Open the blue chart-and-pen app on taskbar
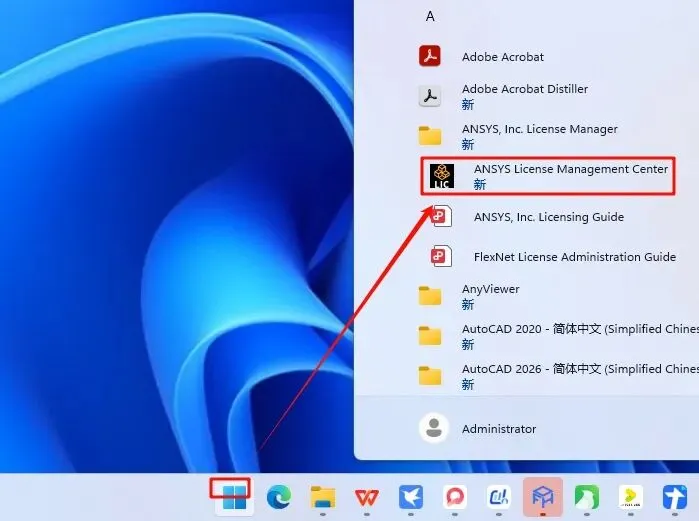 click(499, 497)
